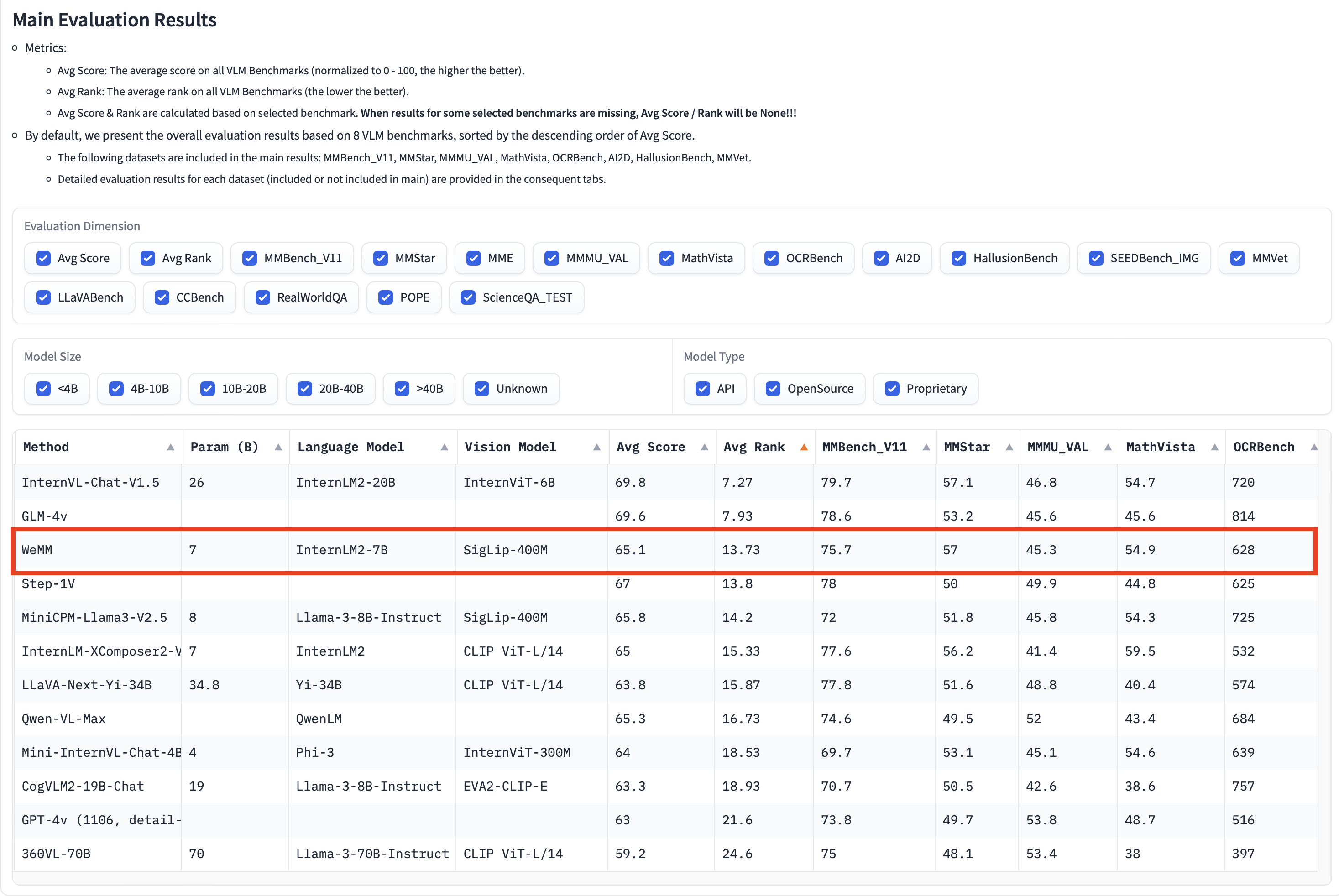
Task: Toggle the HallusionBench checkbox
Action: click(958, 258)
